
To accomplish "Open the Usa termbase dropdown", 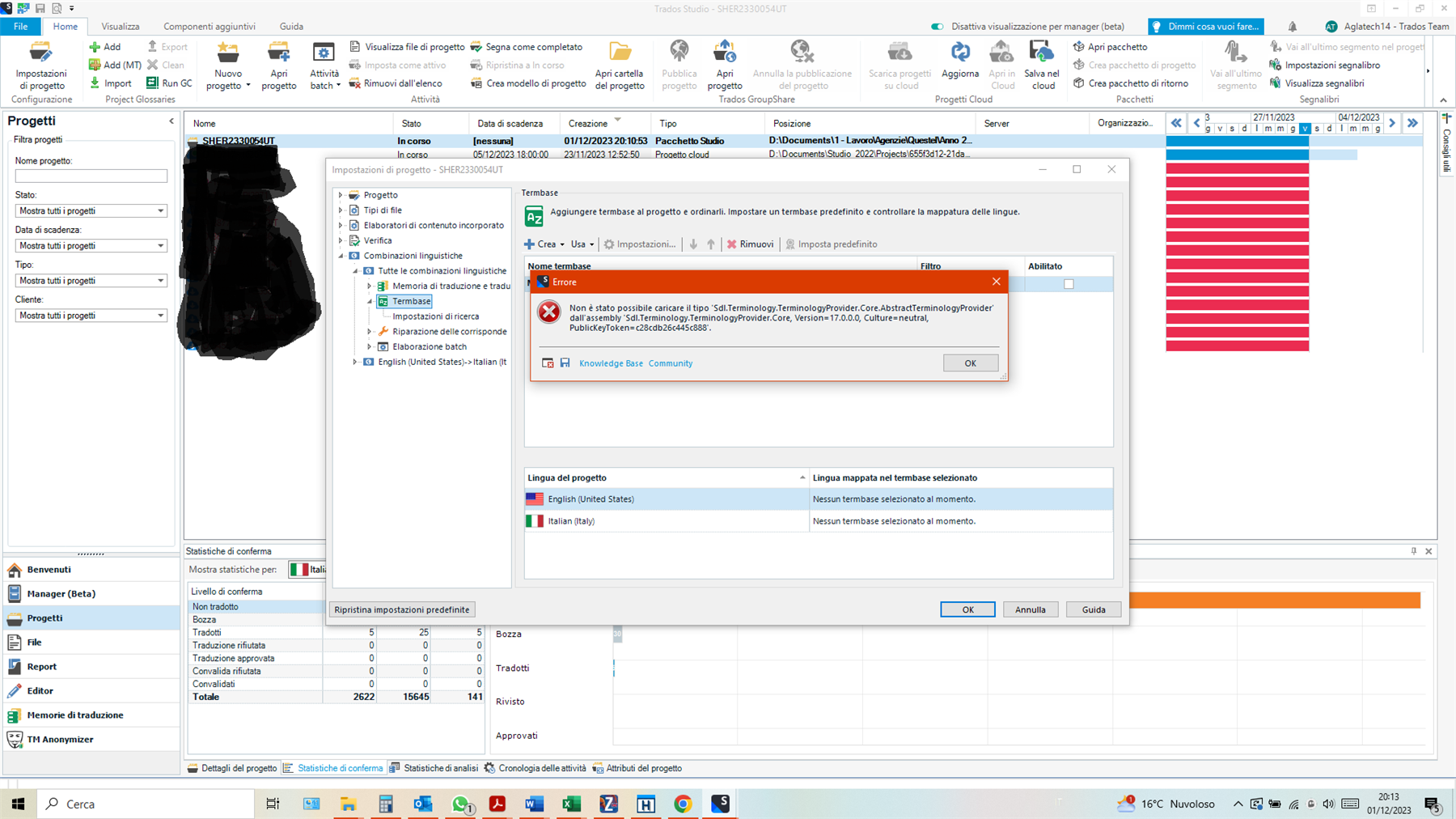I will pyautogui.click(x=582, y=244).
